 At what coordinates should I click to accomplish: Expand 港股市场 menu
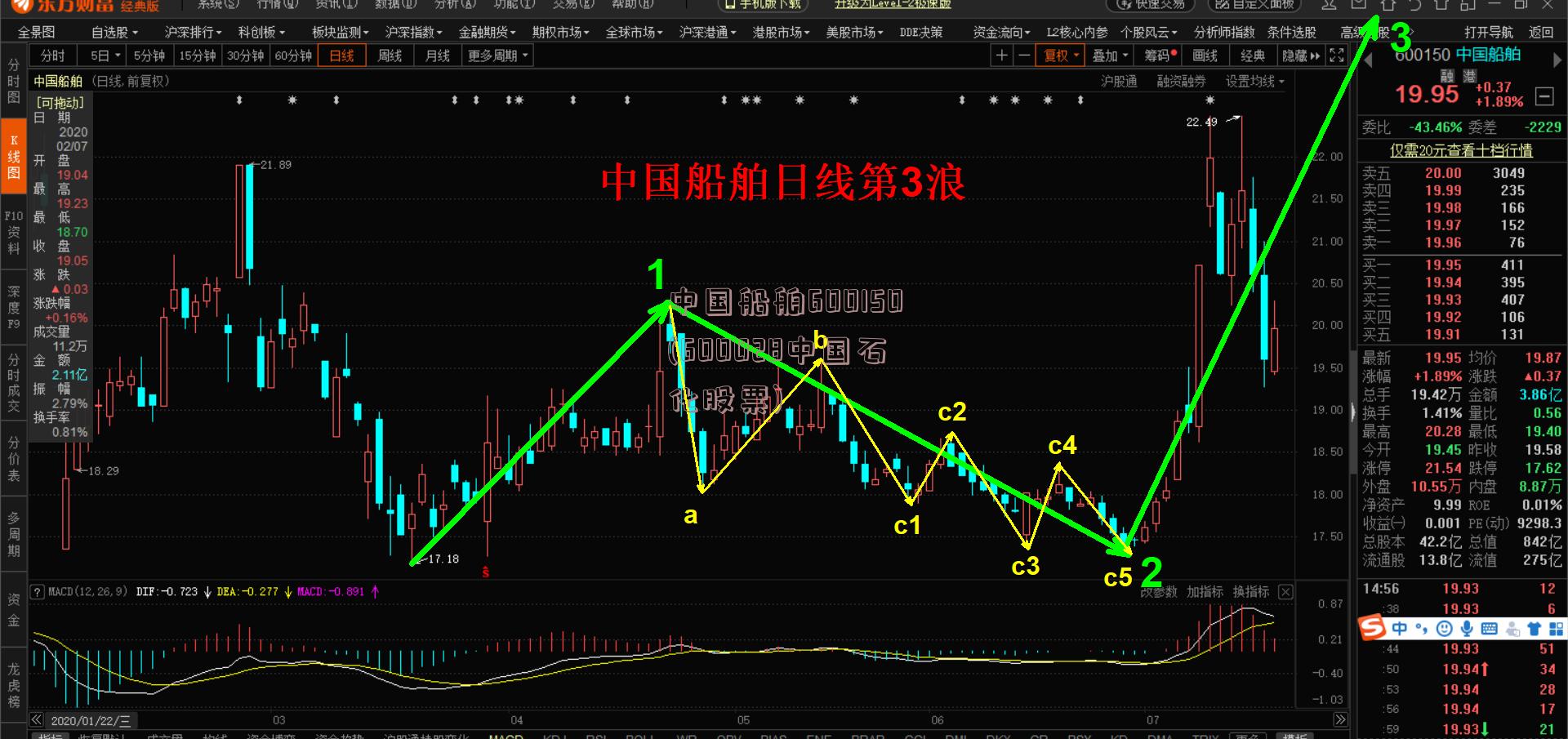pos(781,33)
